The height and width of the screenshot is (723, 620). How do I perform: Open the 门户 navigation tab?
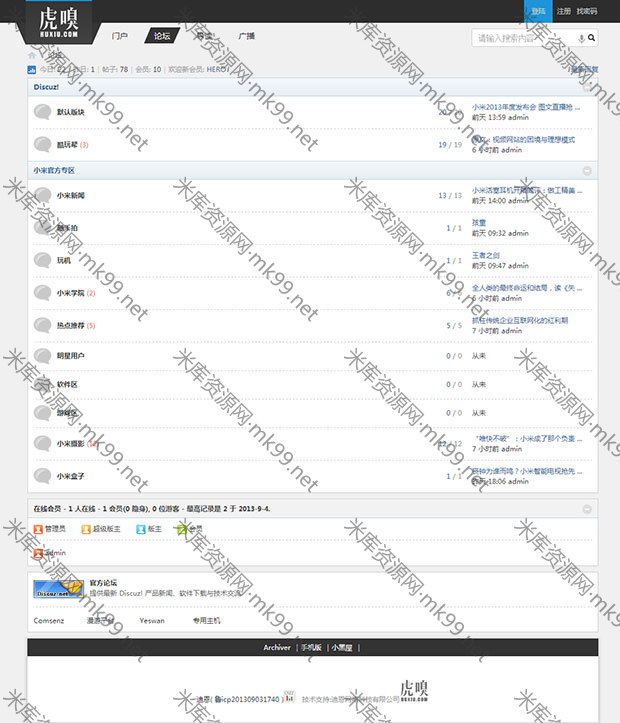[x=119, y=36]
